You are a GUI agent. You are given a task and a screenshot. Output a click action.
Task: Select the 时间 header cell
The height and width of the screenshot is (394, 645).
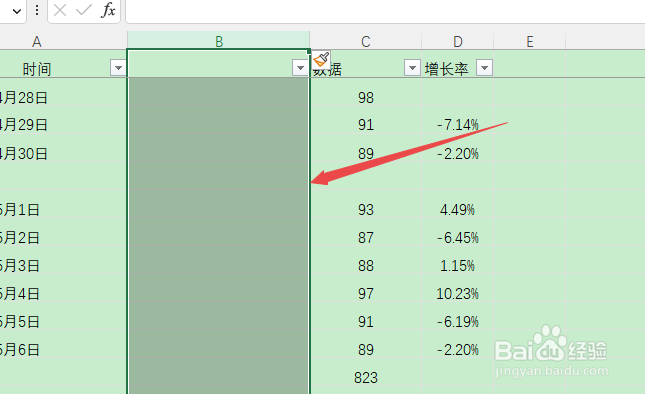(x=63, y=64)
